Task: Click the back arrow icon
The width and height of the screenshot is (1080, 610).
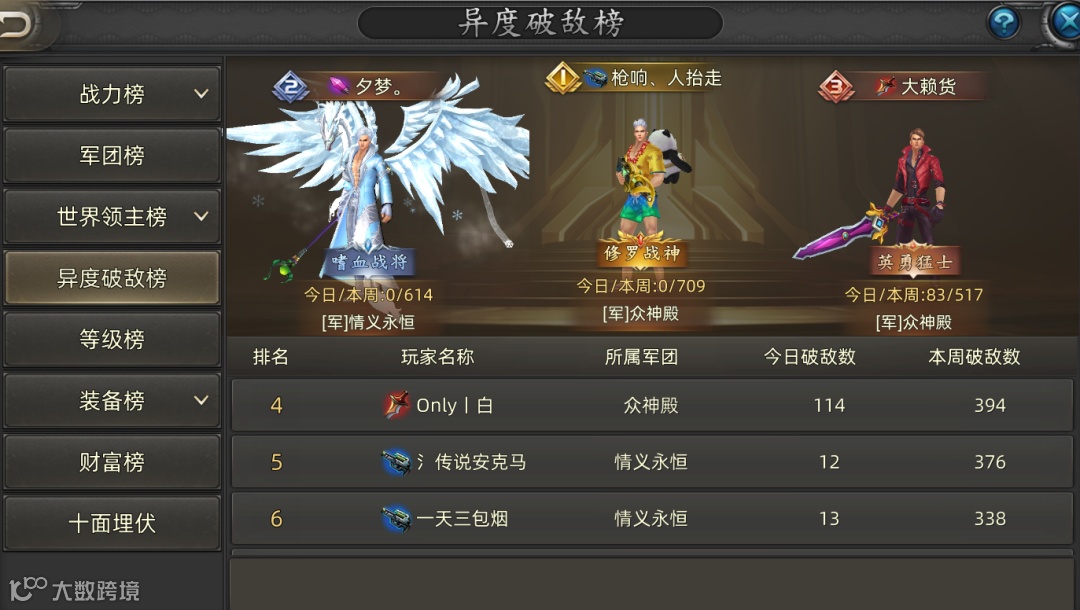Action: 17,25
